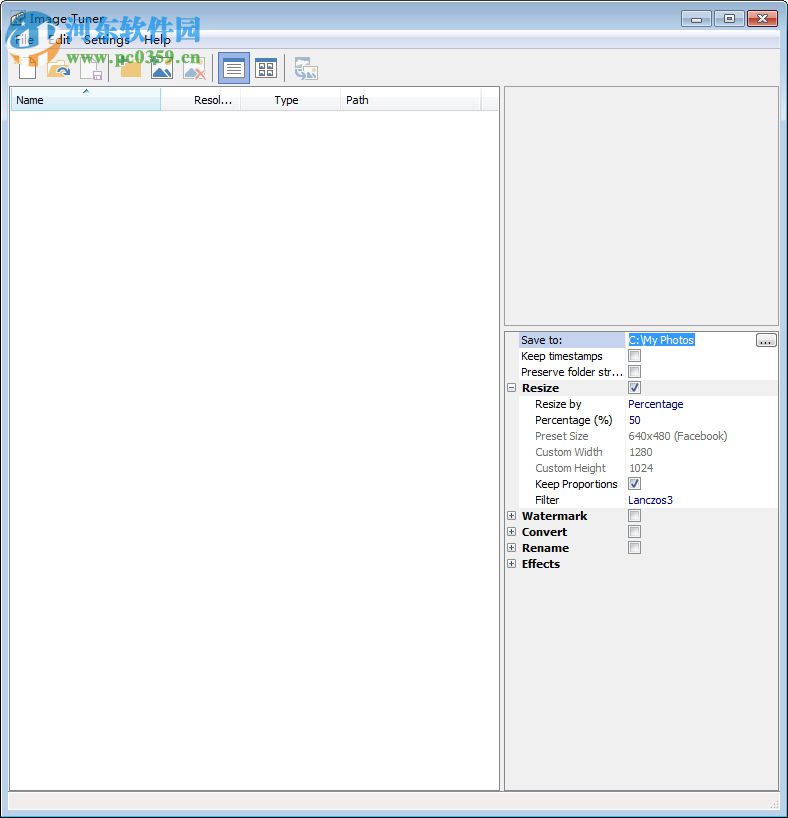The width and height of the screenshot is (788, 818).
Task: Enable the Convert task checkbox
Action: (x=635, y=532)
